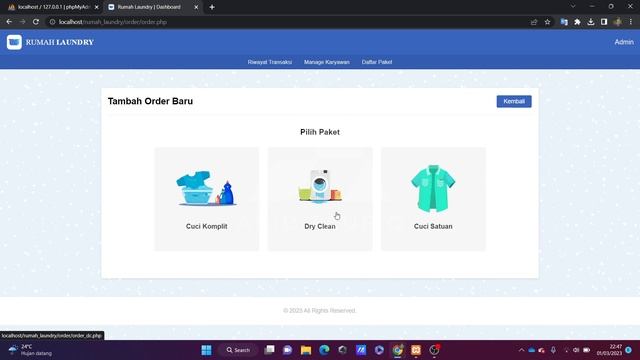640x360 pixels.
Task: Toggle the browser side panel
Action: pyautogui.click(x=604, y=22)
